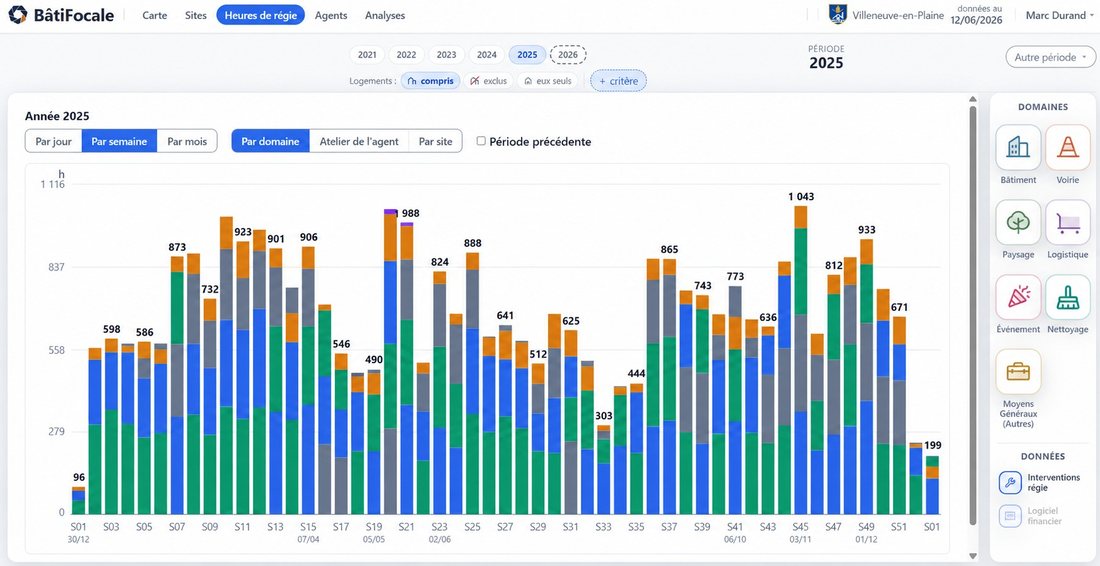Select year 2023

tap(446, 55)
